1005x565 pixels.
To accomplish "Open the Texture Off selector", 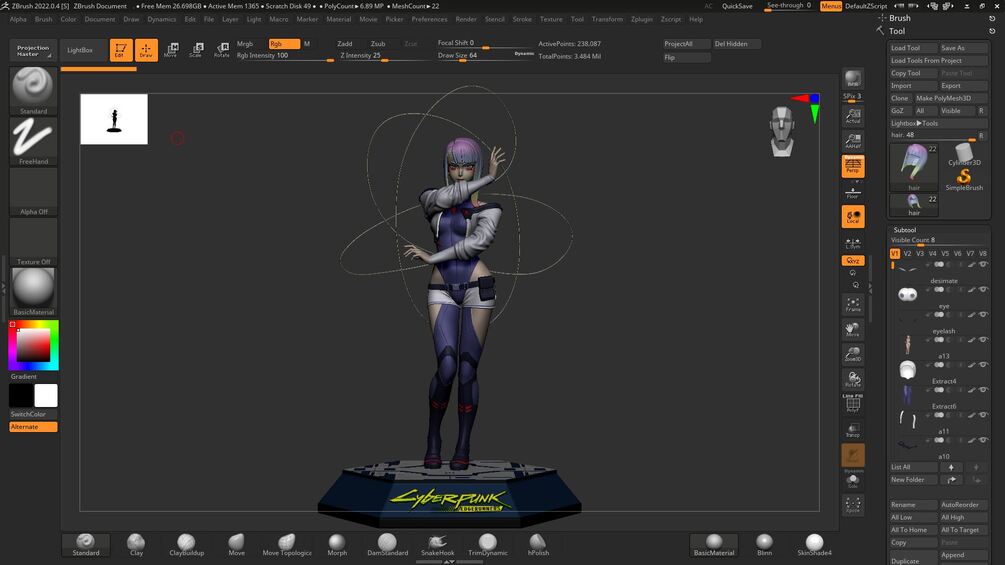I will [x=33, y=242].
